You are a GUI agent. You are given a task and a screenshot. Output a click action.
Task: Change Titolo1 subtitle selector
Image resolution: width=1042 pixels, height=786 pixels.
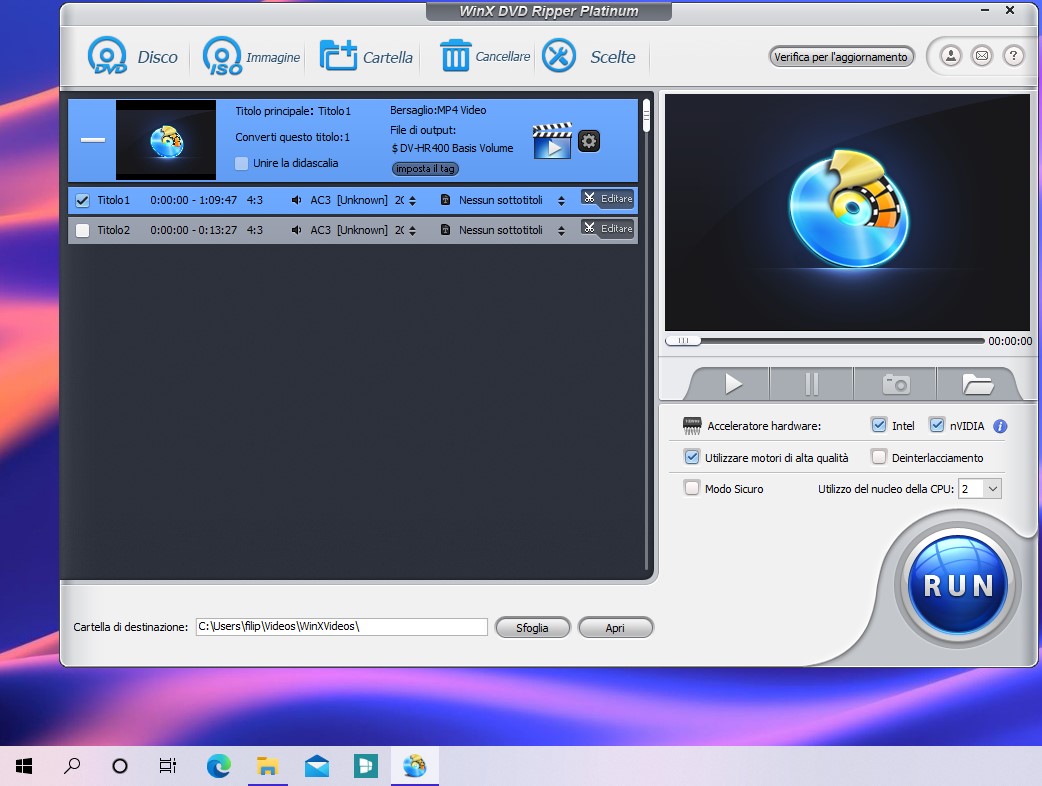pos(562,201)
